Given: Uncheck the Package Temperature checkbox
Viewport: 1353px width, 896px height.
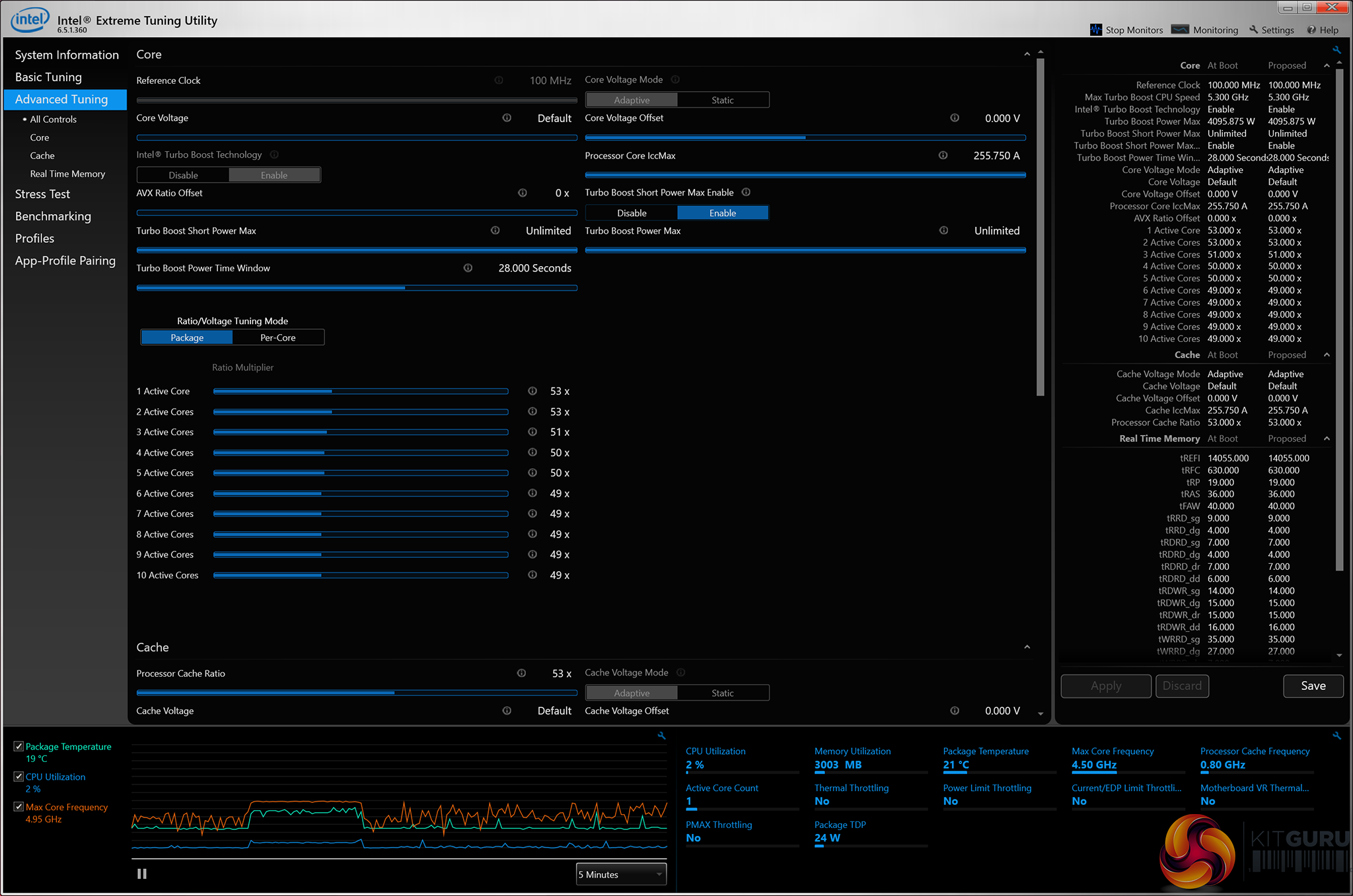Looking at the screenshot, I should 18,747.
